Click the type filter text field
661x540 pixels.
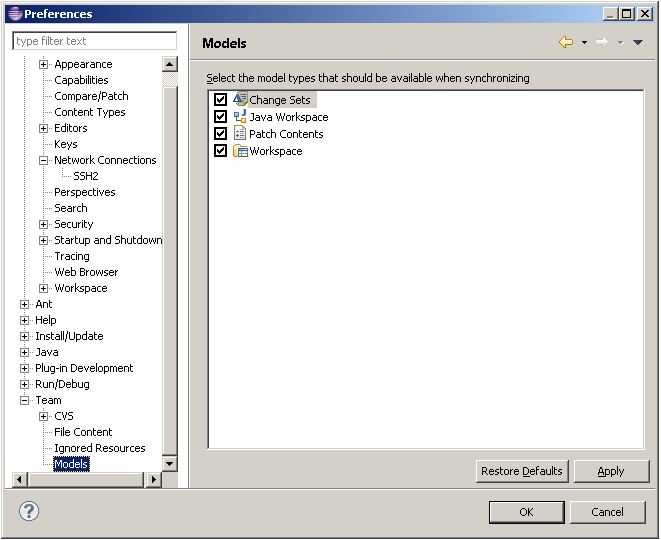pos(95,41)
